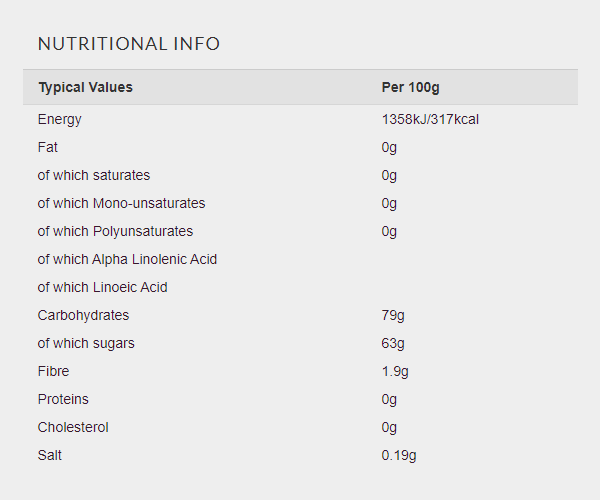Image resolution: width=600 pixels, height=500 pixels.
Task: Click the Nutritional Info heading
Action: tap(129, 44)
